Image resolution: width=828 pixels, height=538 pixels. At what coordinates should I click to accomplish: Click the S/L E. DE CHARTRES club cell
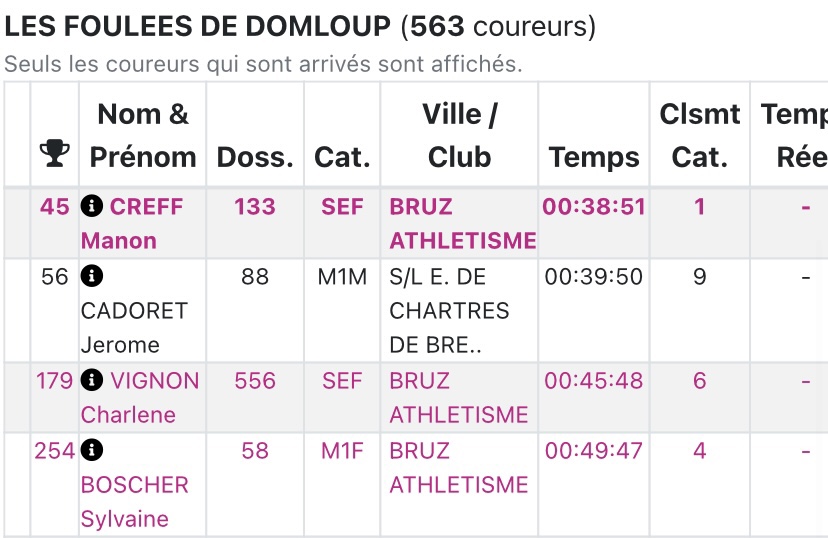click(450, 311)
